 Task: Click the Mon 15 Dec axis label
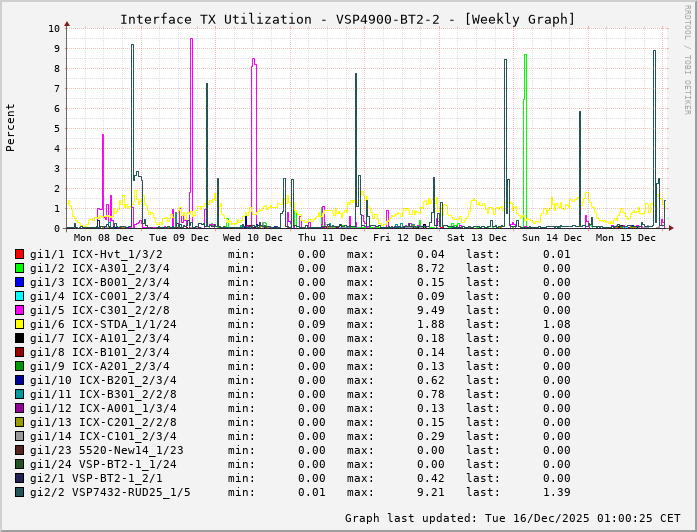625,238
